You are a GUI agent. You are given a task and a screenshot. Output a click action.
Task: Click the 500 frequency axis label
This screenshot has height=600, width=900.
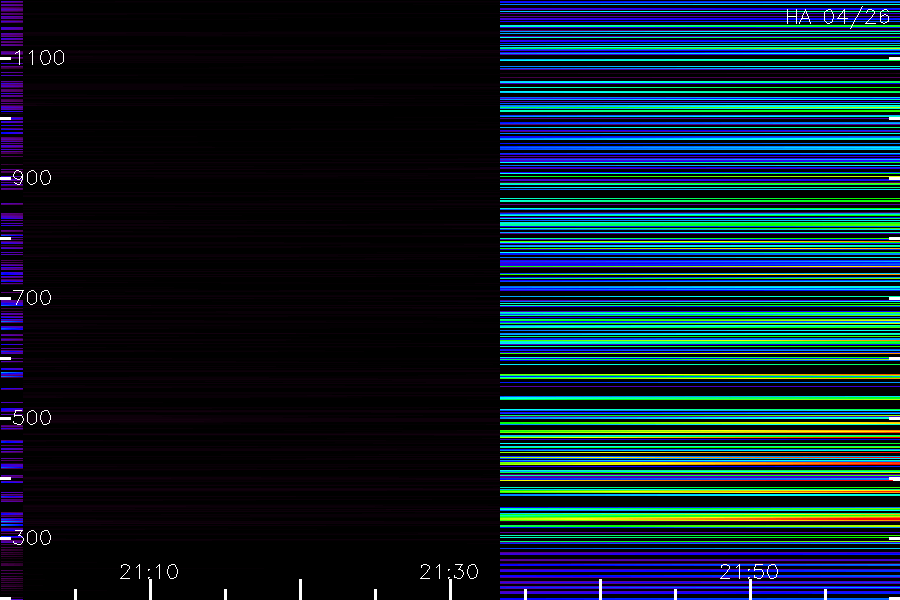(x=32, y=417)
